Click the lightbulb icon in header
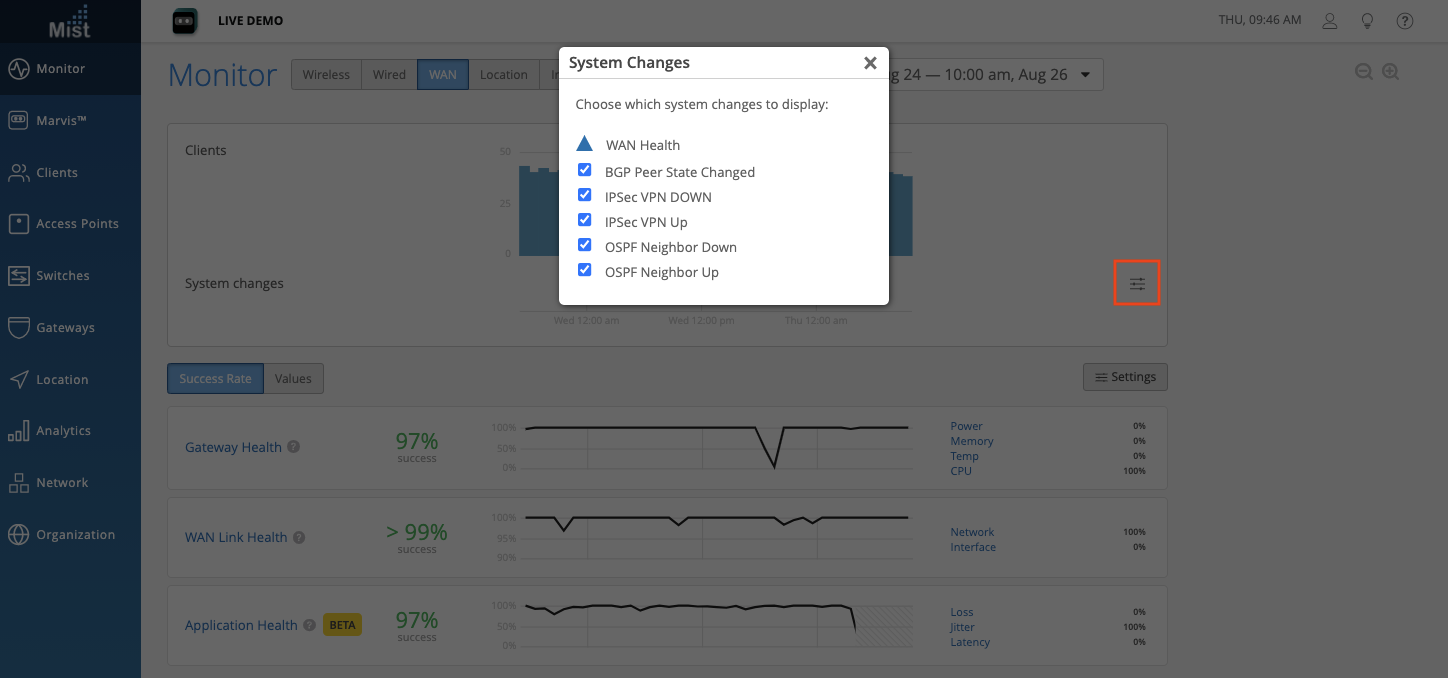Image resolution: width=1448 pixels, height=678 pixels. coord(1367,20)
